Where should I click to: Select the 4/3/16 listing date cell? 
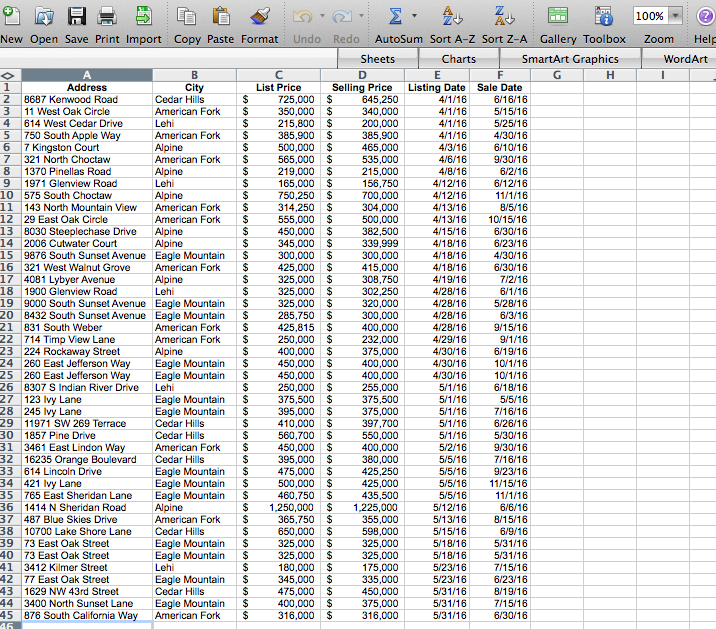point(437,147)
